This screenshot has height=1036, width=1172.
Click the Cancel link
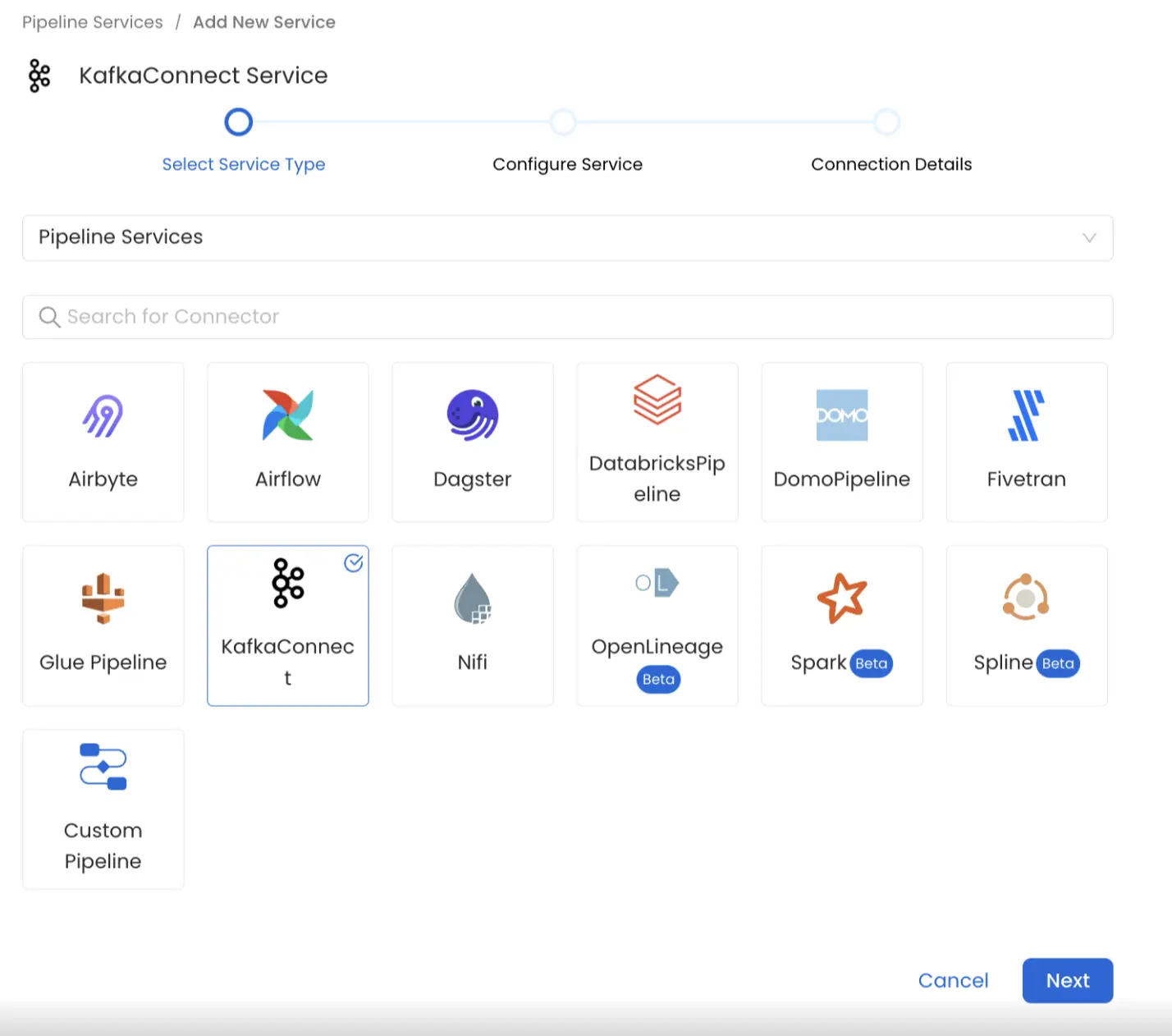pos(953,980)
